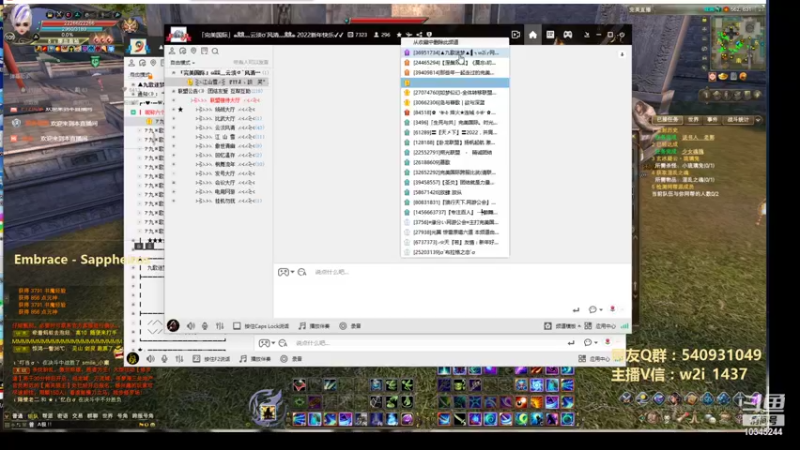Toggle the favorite star in title bar
800x450 pixels.
pyautogui.click(x=399, y=35)
